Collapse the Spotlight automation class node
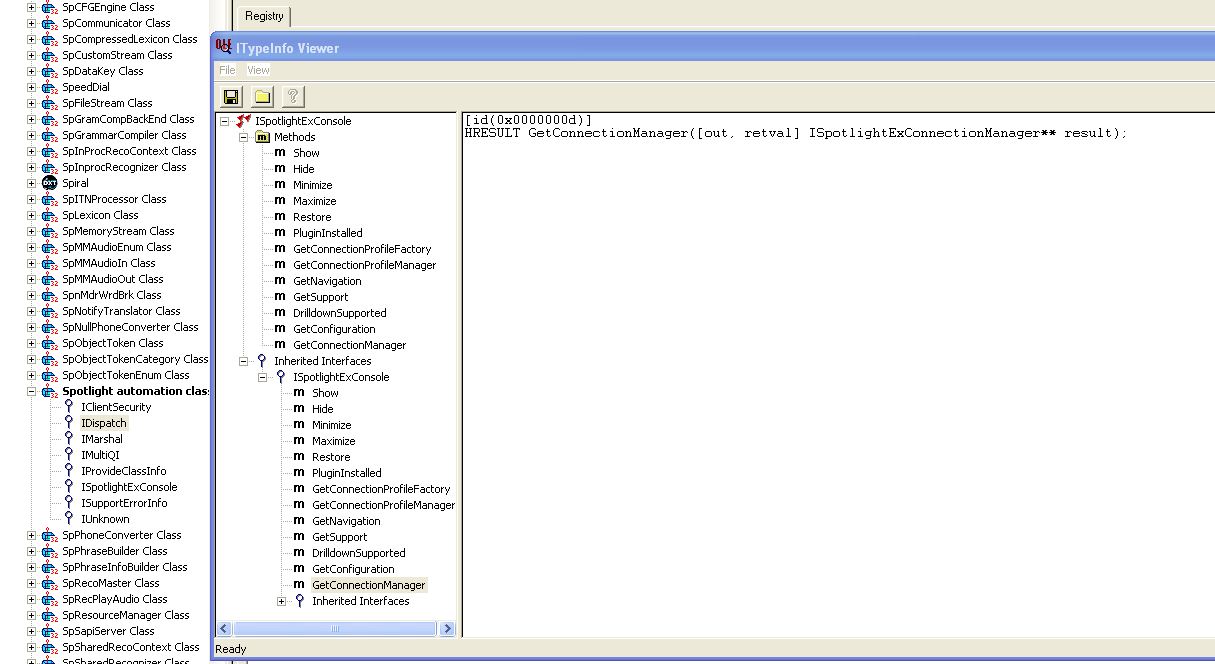Screen dimensions: 1215x664 (31, 391)
